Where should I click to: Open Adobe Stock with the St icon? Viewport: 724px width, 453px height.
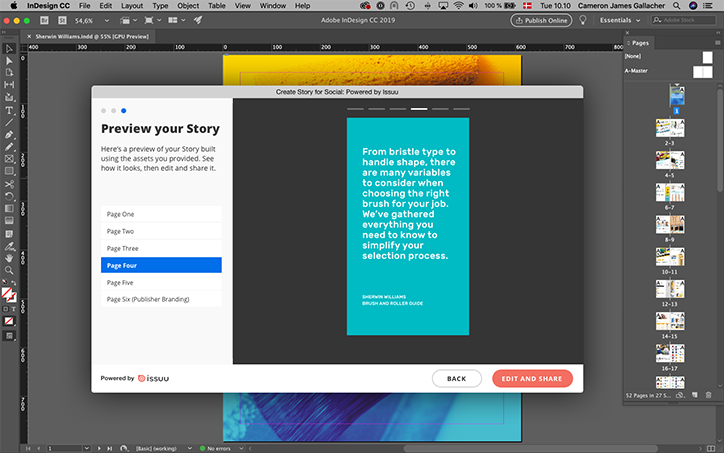(x=62, y=20)
